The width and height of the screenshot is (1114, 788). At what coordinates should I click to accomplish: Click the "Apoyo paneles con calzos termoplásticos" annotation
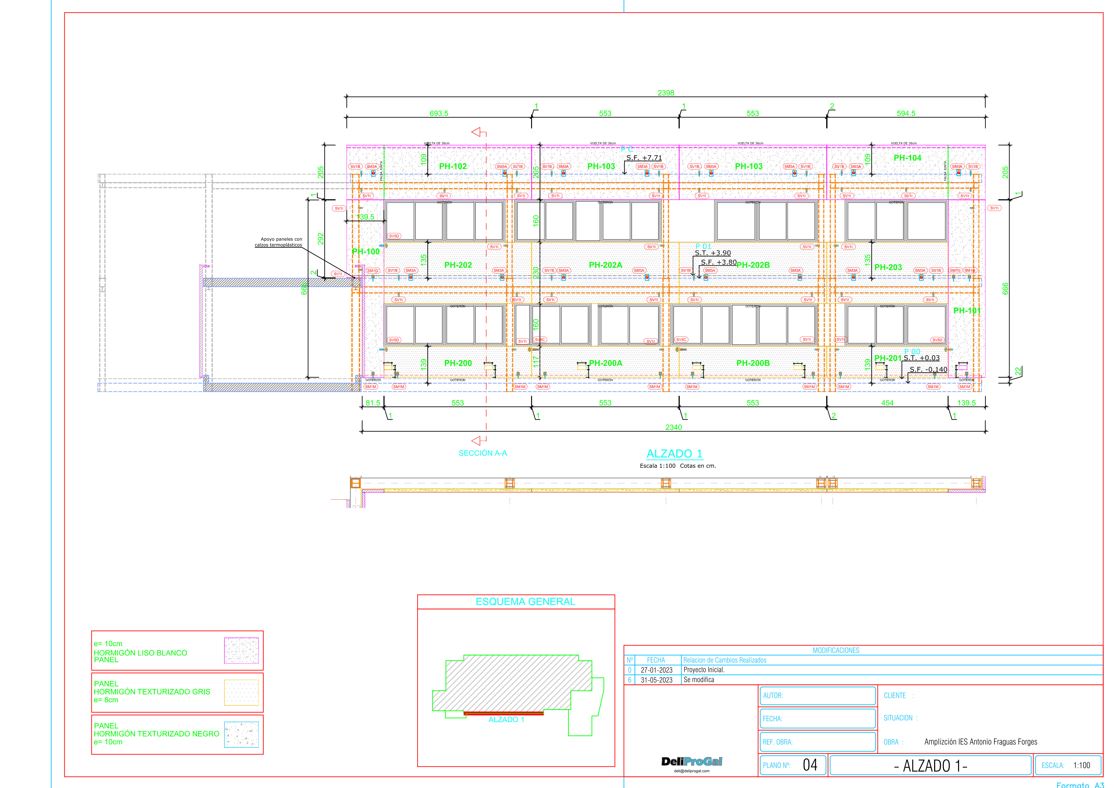pyautogui.click(x=278, y=242)
